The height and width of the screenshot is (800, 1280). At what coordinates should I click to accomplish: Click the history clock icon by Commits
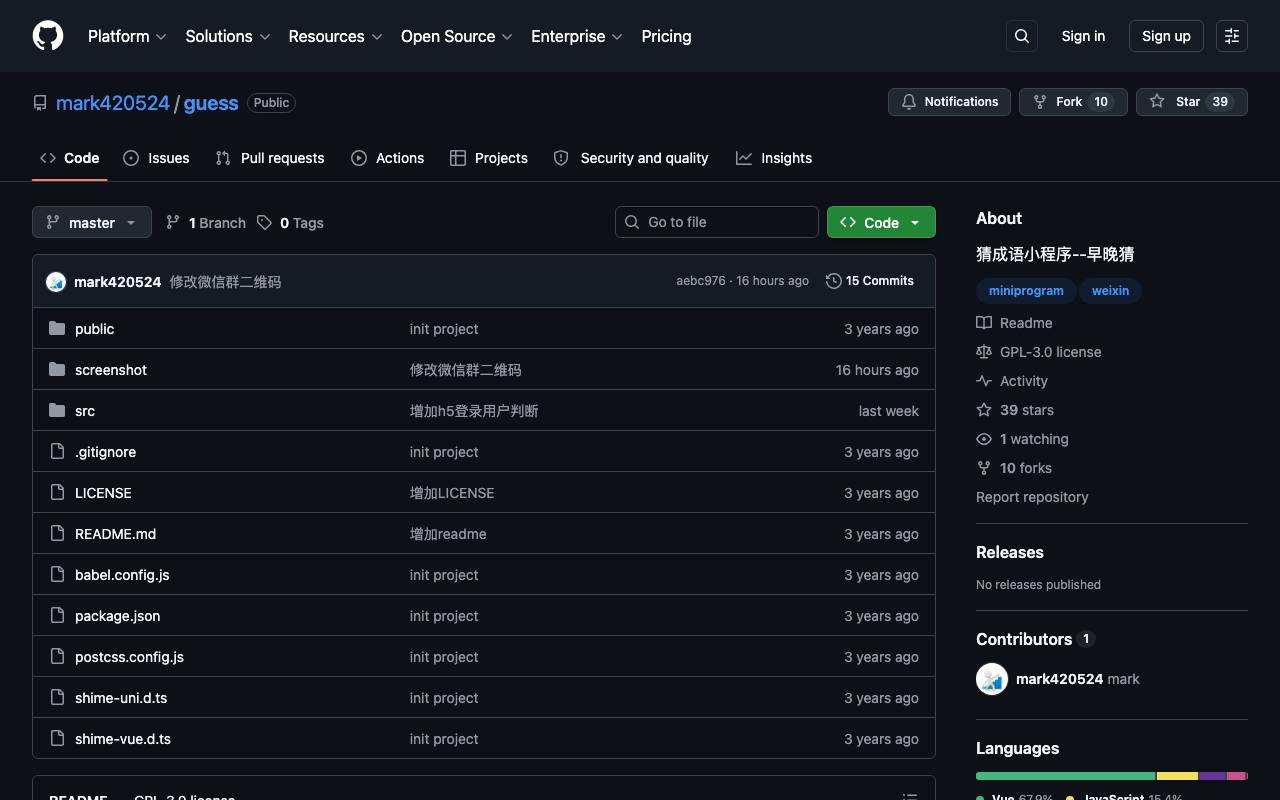(833, 281)
